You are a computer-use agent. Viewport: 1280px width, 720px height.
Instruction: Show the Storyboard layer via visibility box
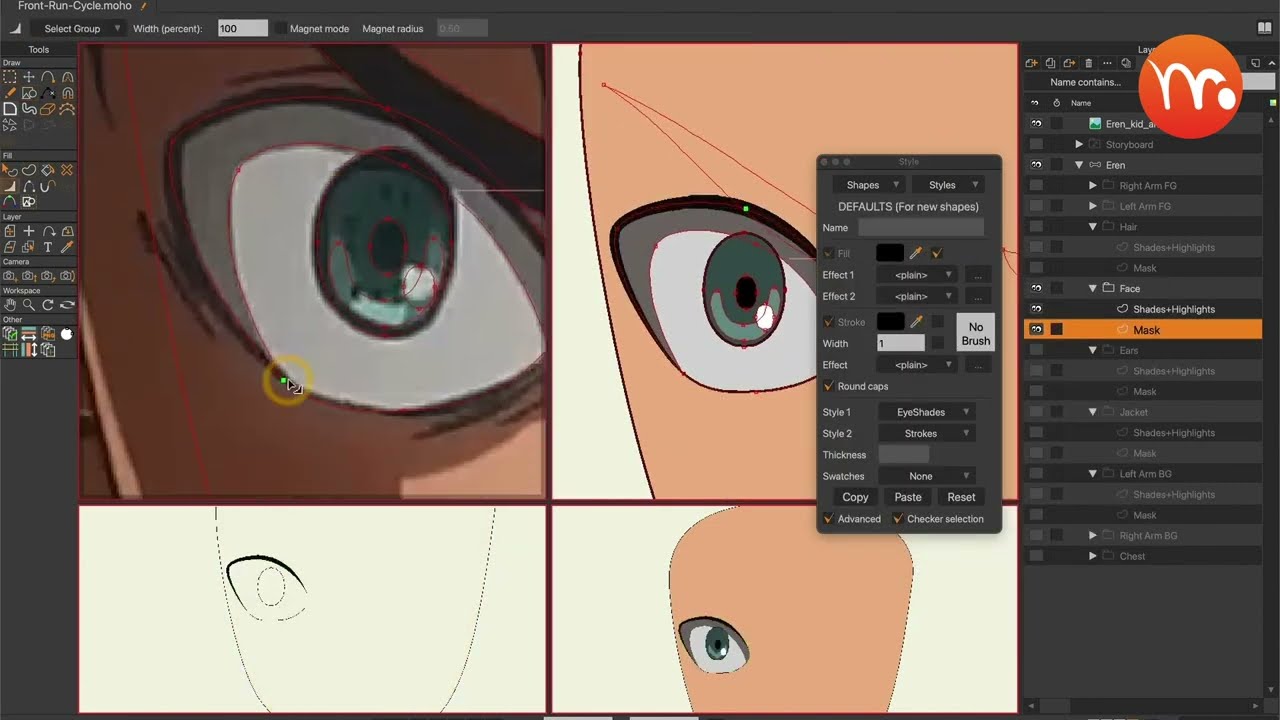(1036, 144)
